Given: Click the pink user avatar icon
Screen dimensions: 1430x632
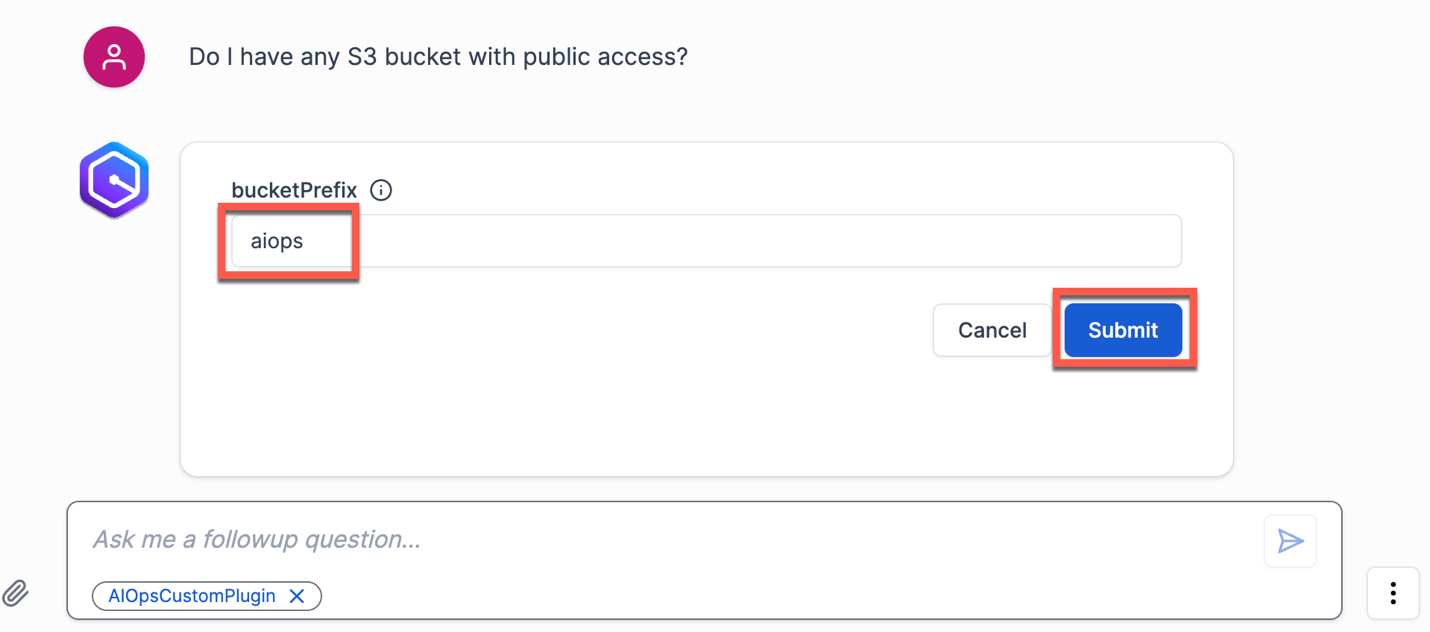Looking at the screenshot, I should (x=113, y=56).
